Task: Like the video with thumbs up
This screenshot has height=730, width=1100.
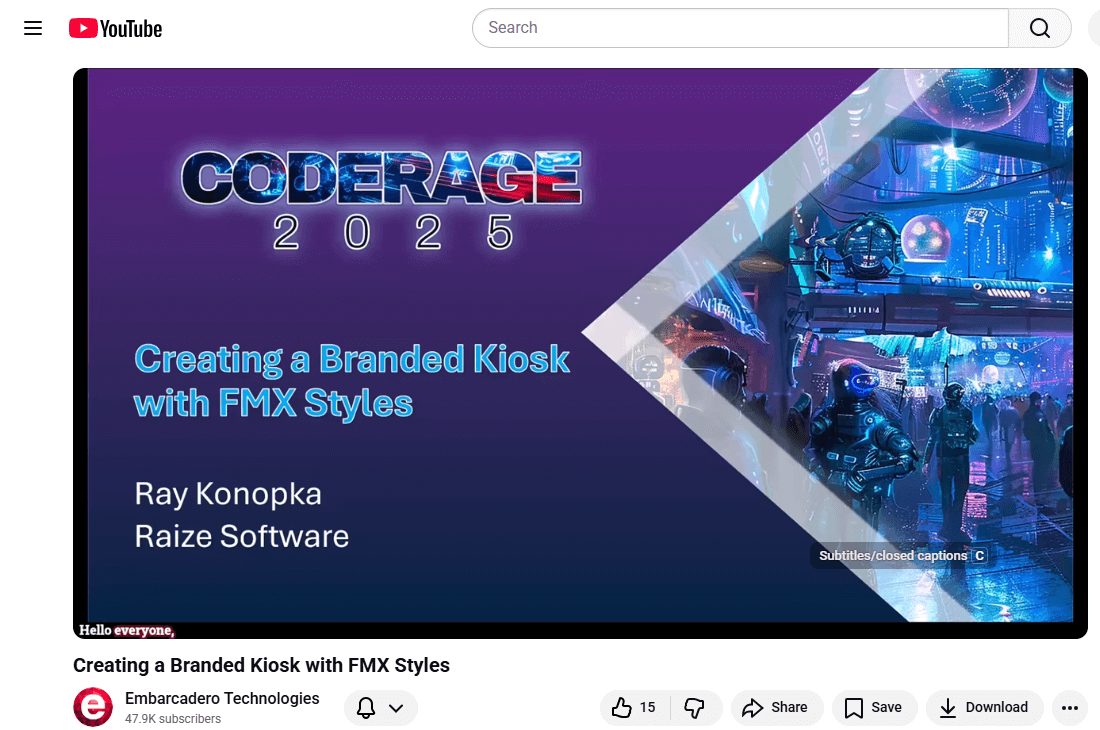Action: pos(635,708)
